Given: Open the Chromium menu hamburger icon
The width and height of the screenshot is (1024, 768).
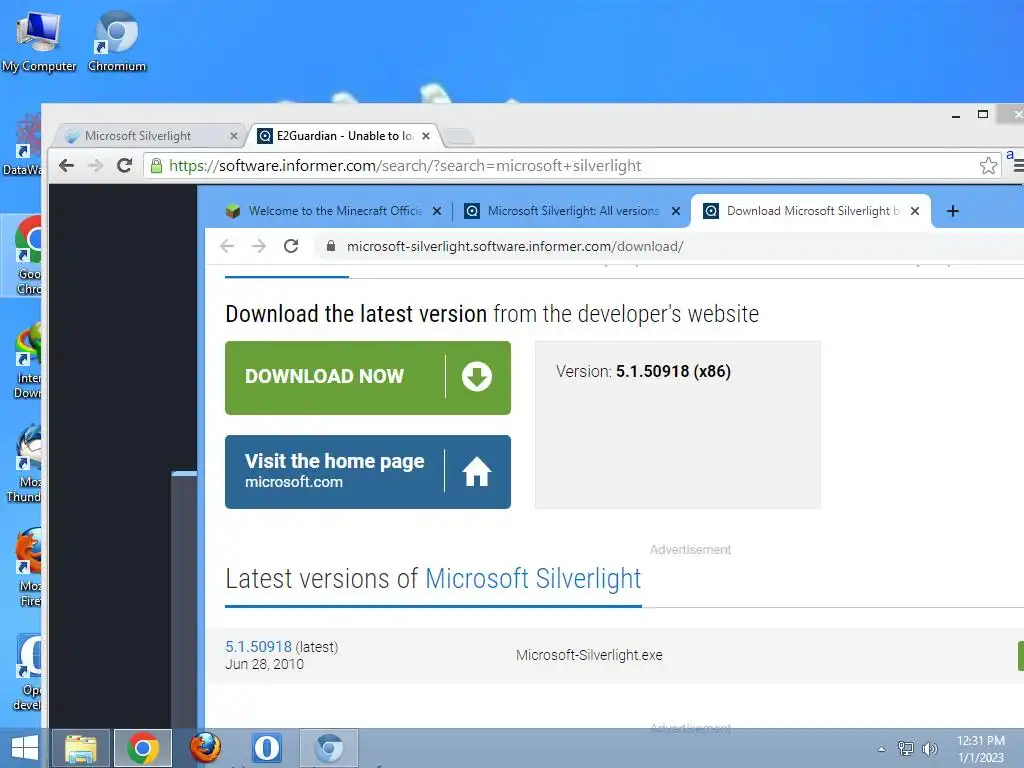Looking at the screenshot, I should [x=1018, y=167].
